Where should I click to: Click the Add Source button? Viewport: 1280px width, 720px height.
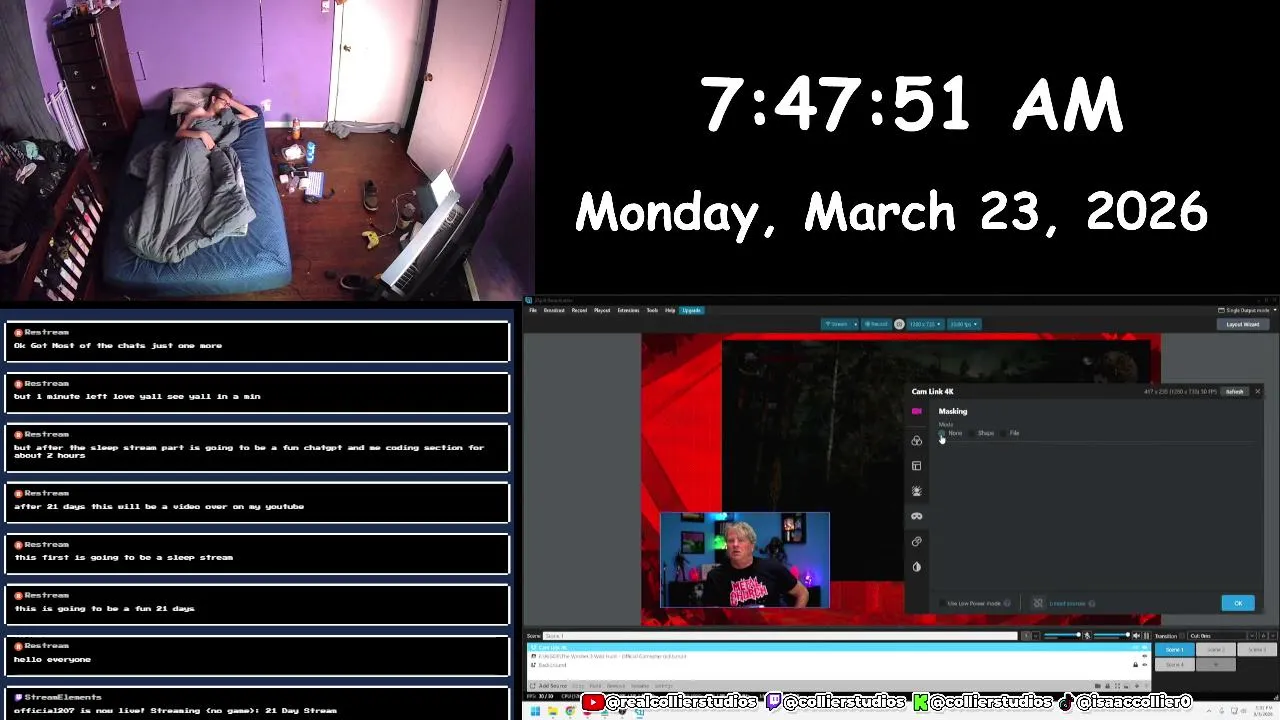(x=547, y=686)
